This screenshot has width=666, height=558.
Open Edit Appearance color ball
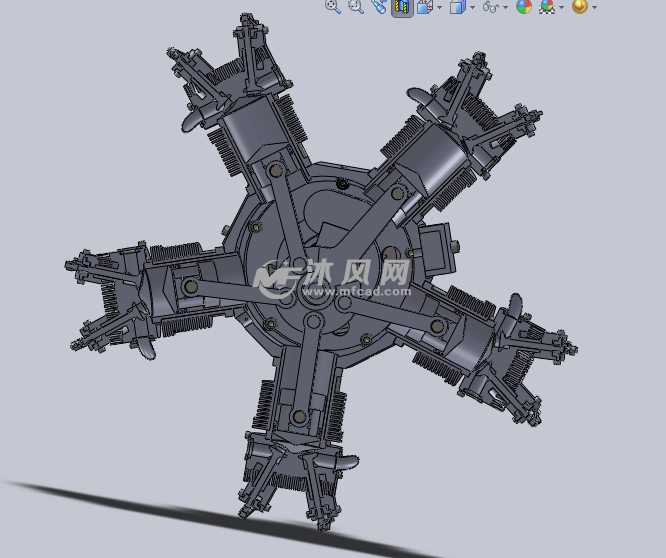tap(523, 7)
